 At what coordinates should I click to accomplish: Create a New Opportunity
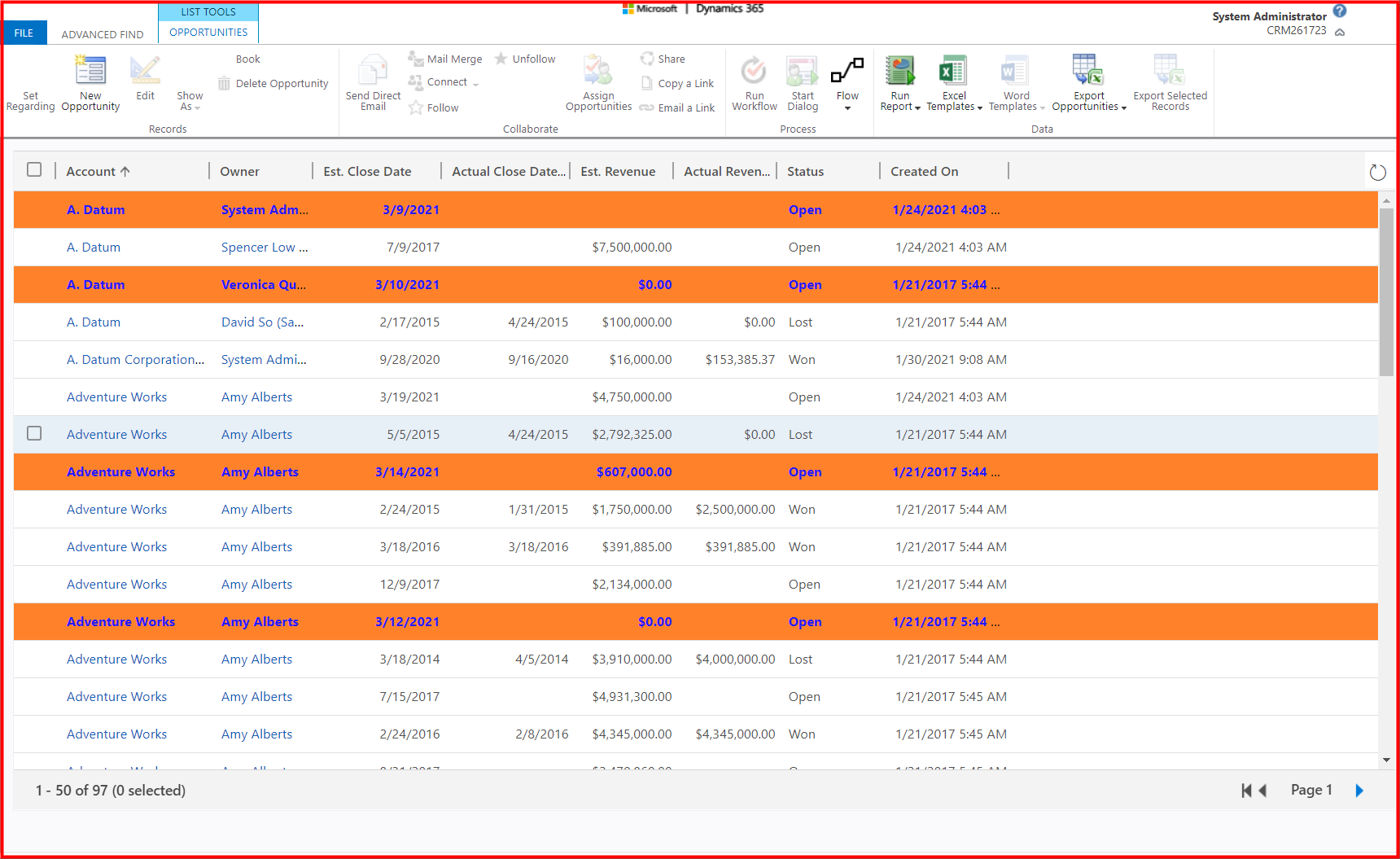(90, 85)
